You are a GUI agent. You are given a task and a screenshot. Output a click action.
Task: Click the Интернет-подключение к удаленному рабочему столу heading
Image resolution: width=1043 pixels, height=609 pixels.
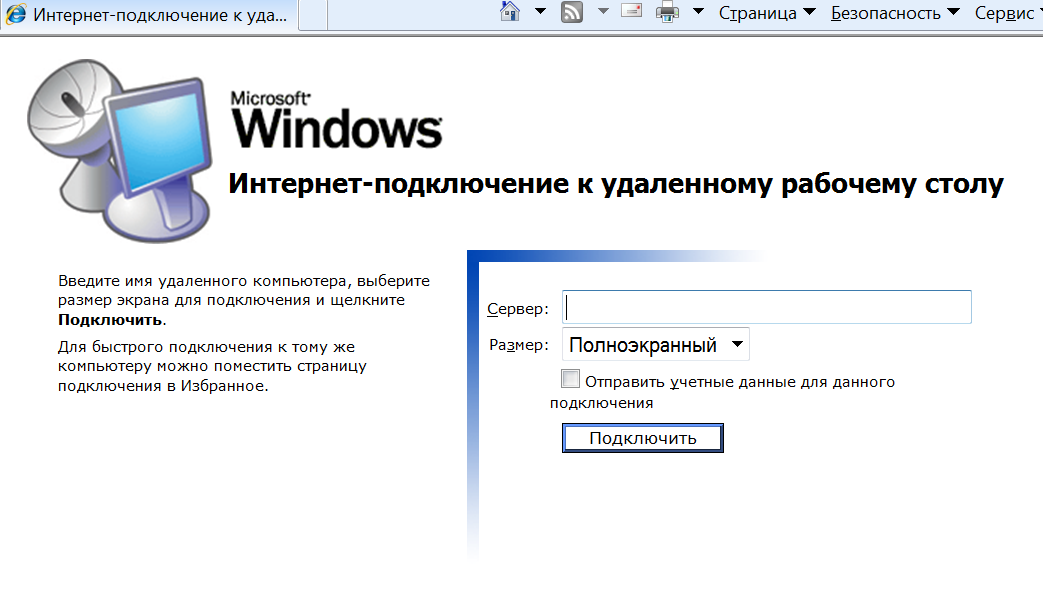point(616,184)
